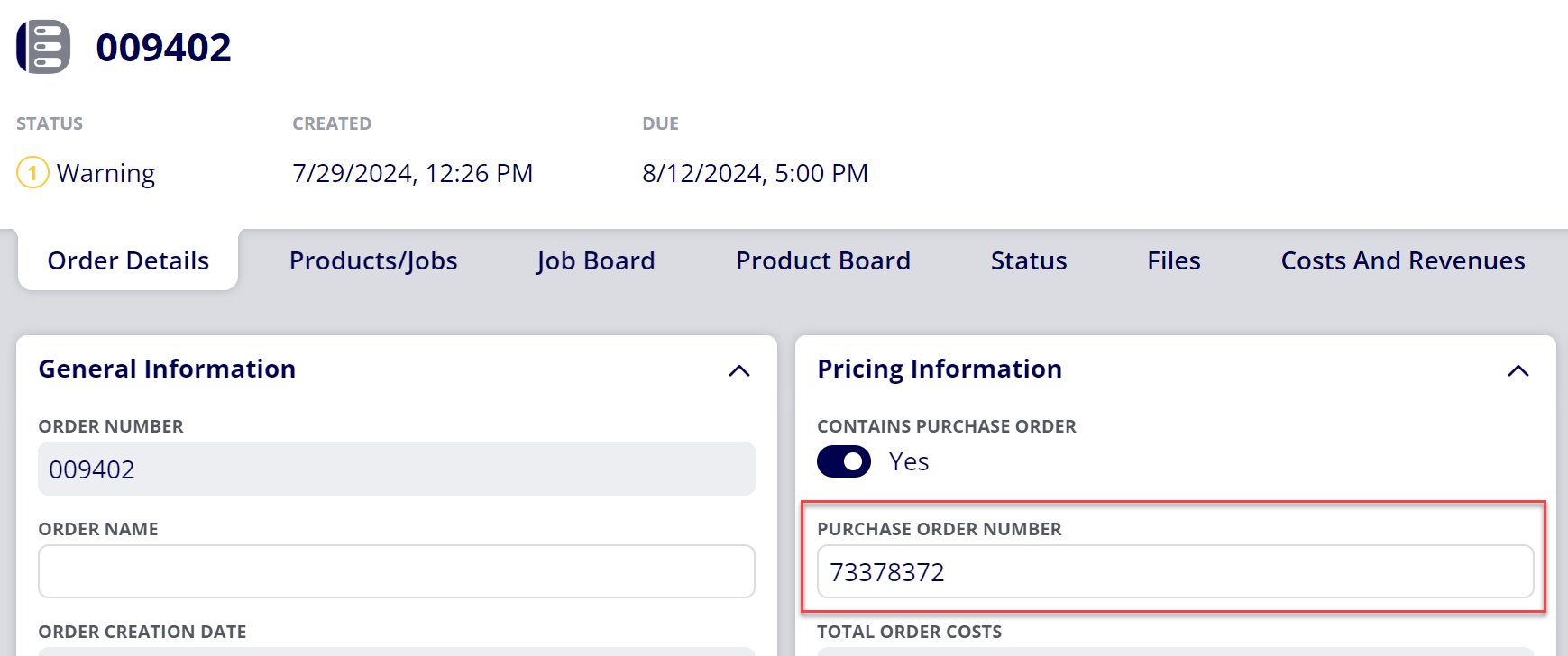Click the order icon beside 009402
Viewport: 1568px width, 656px height.
pyautogui.click(x=43, y=47)
